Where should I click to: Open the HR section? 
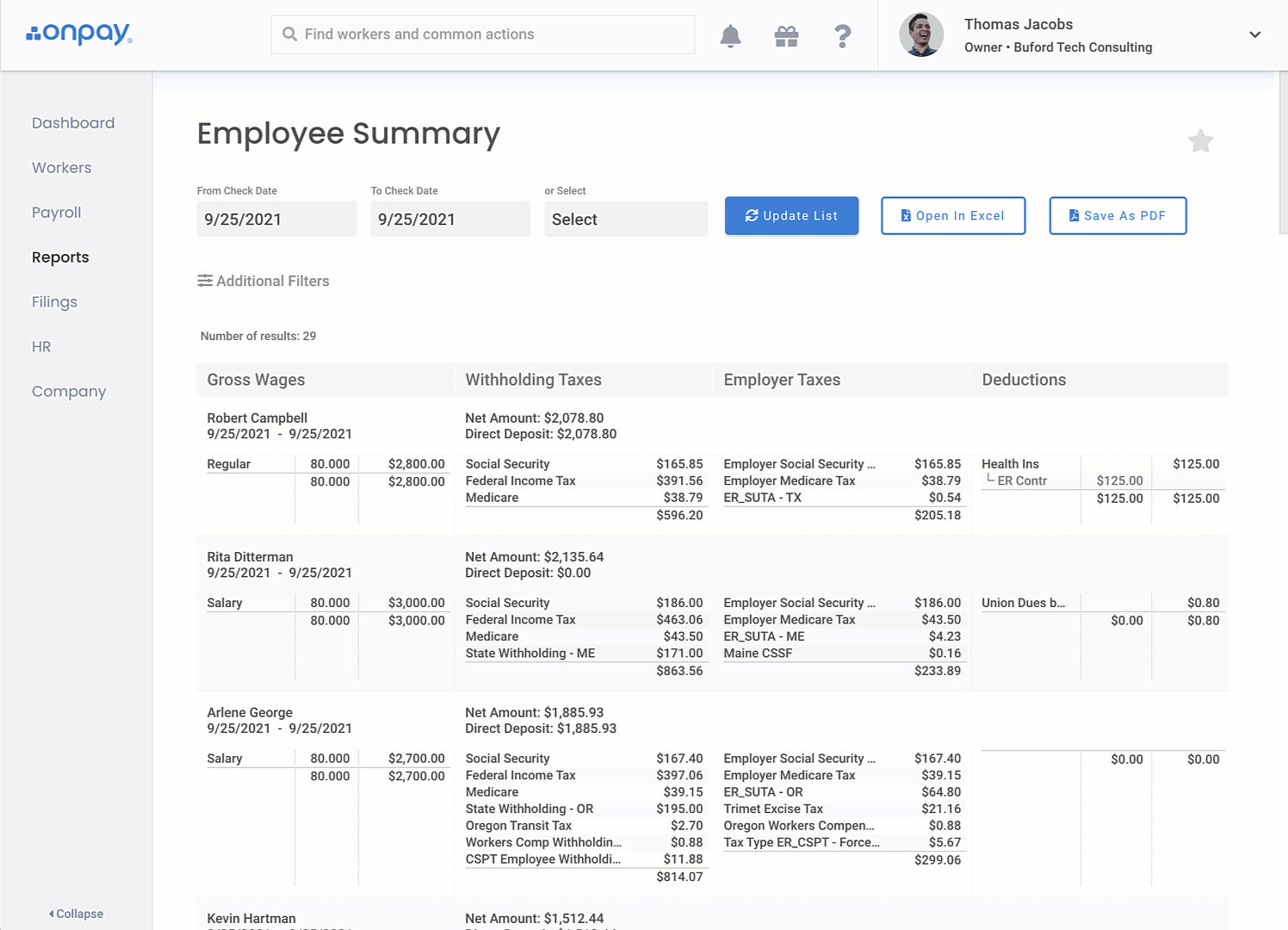(x=41, y=347)
